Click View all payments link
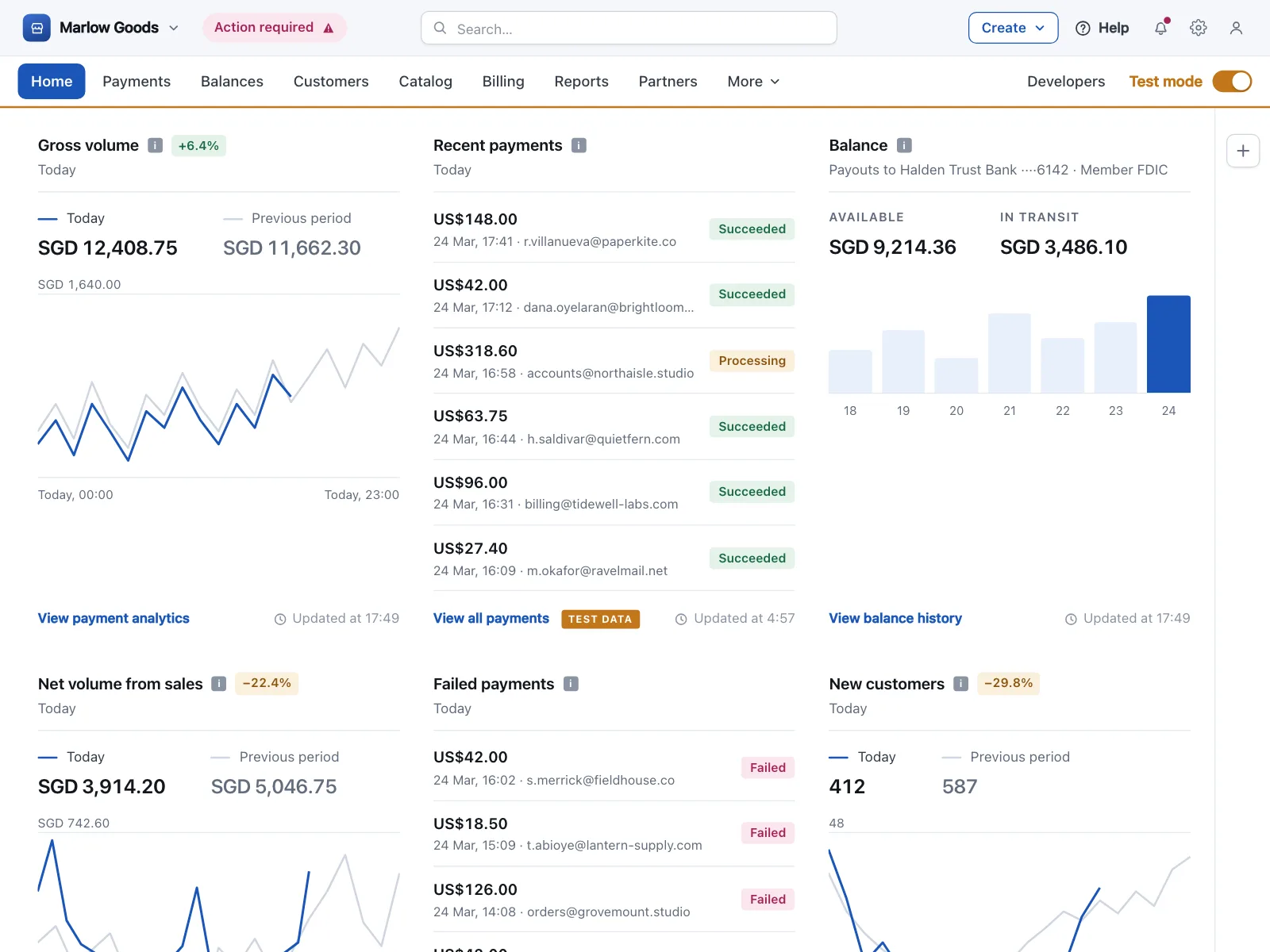Screen dimensions: 1270x952 [x=491, y=619]
